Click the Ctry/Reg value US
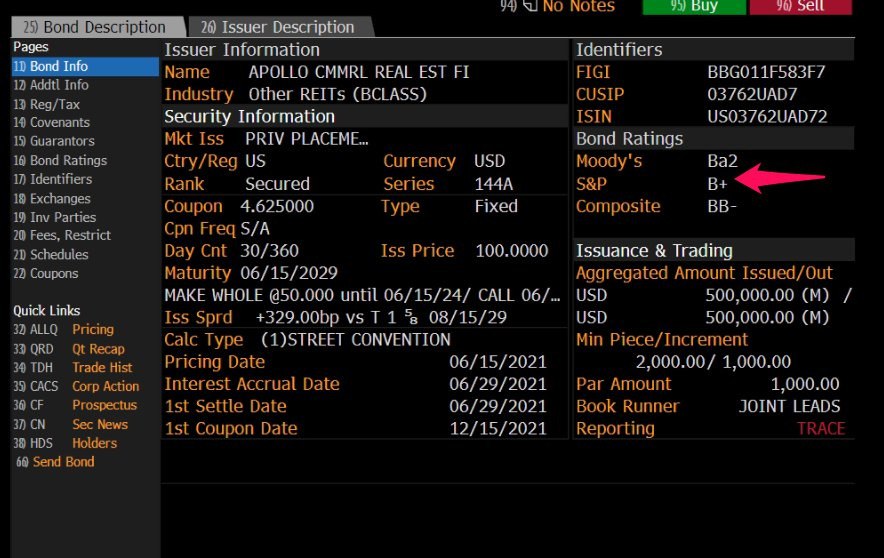Viewport: 884px width, 558px height. click(255, 161)
